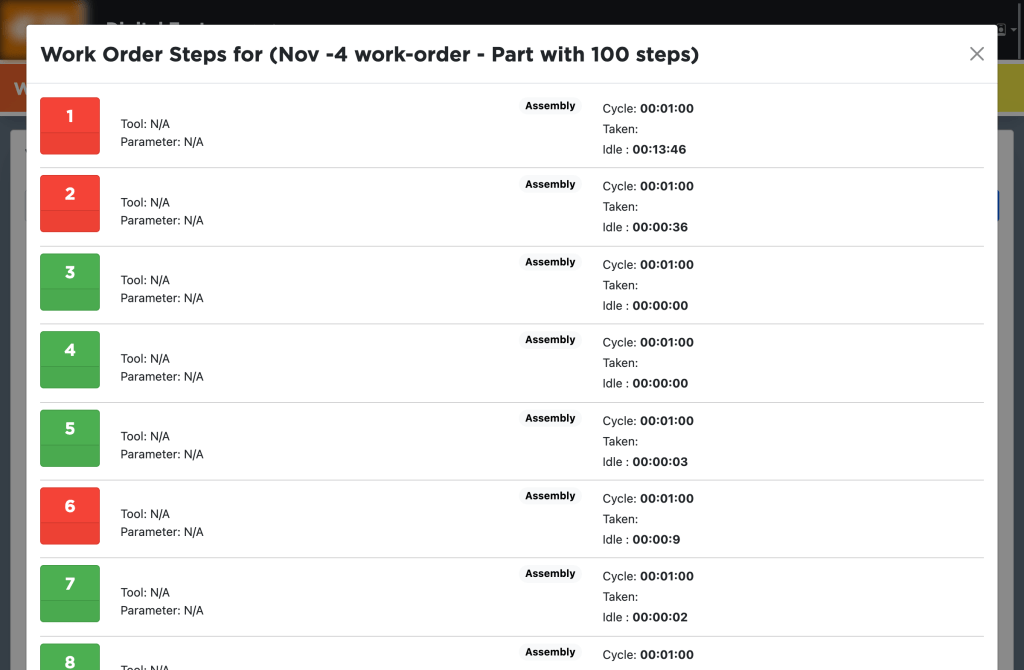Click the green step 3 badge
1024x670 pixels.
tap(69, 281)
